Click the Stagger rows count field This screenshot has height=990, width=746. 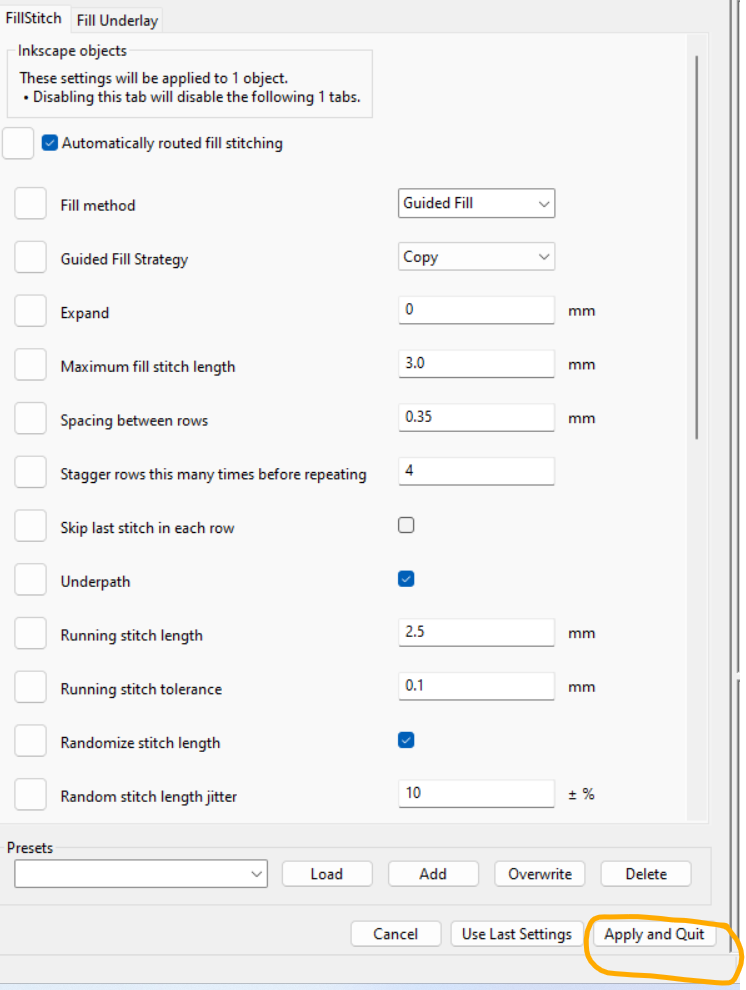coord(477,471)
